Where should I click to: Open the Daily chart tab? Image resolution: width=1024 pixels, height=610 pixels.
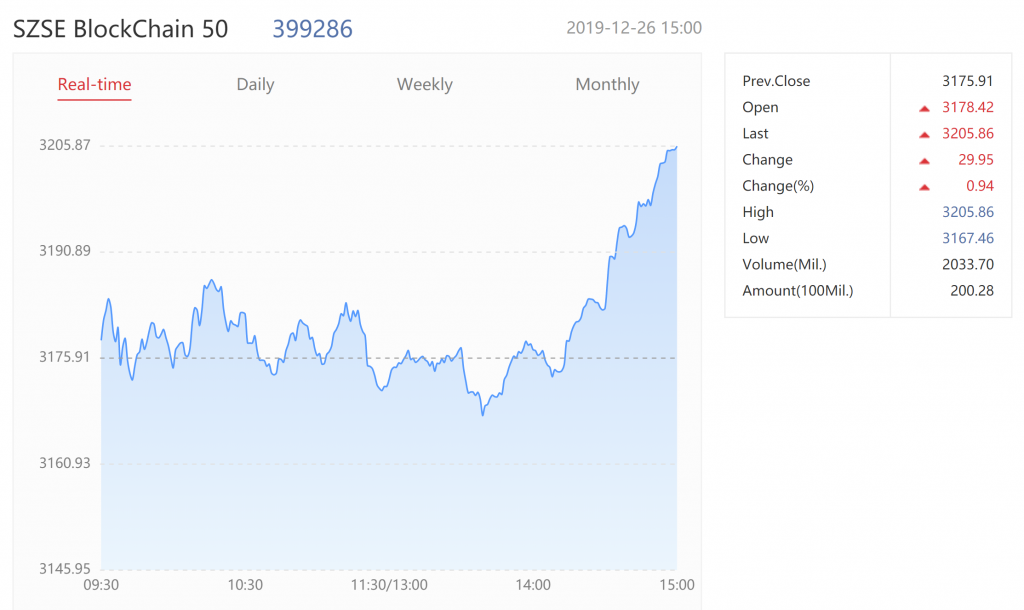(255, 85)
